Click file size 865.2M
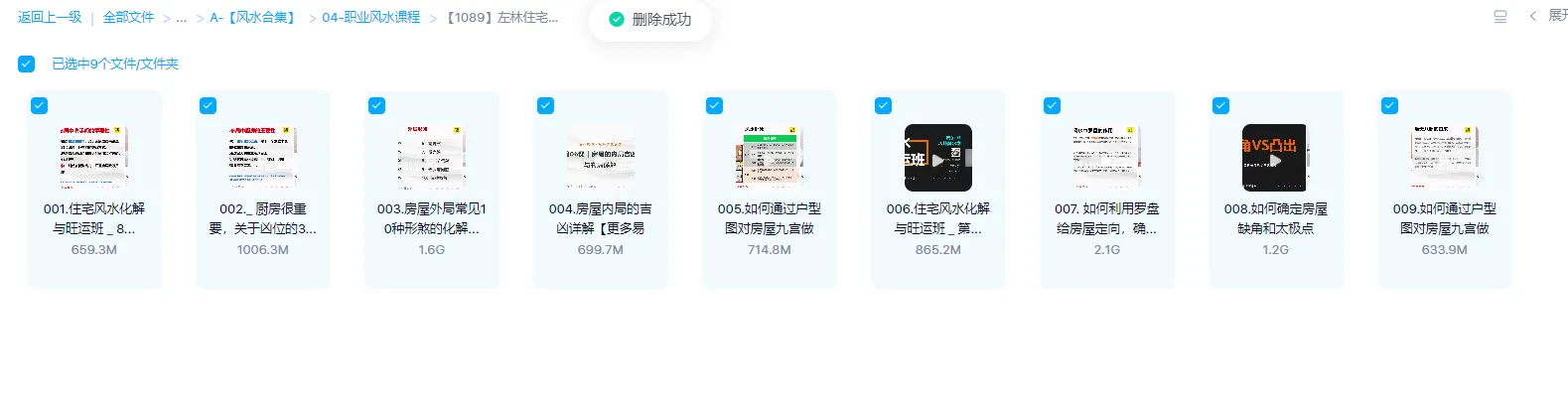Image resolution: width=1568 pixels, height=396 pixels. (938, 250)
